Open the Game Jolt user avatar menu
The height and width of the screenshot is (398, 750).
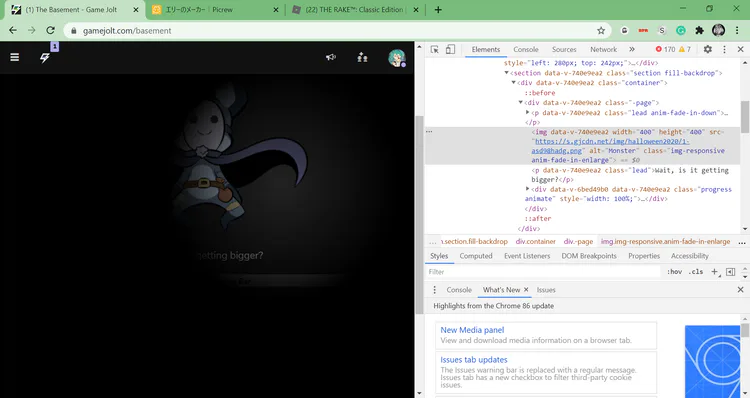[397, 58]
